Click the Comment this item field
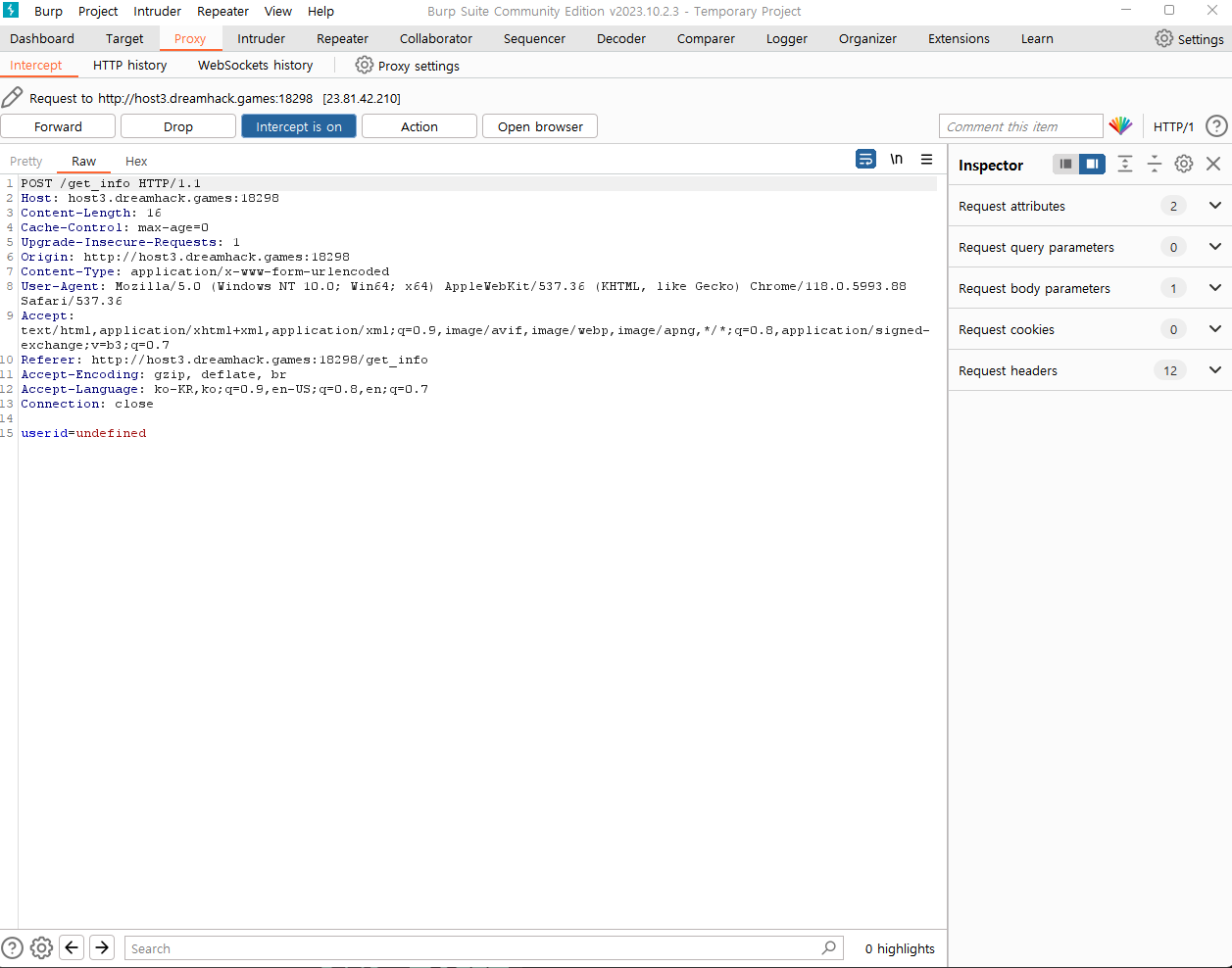The height and width of the screenshot is (968, 1232). [x=1020, y=126]
